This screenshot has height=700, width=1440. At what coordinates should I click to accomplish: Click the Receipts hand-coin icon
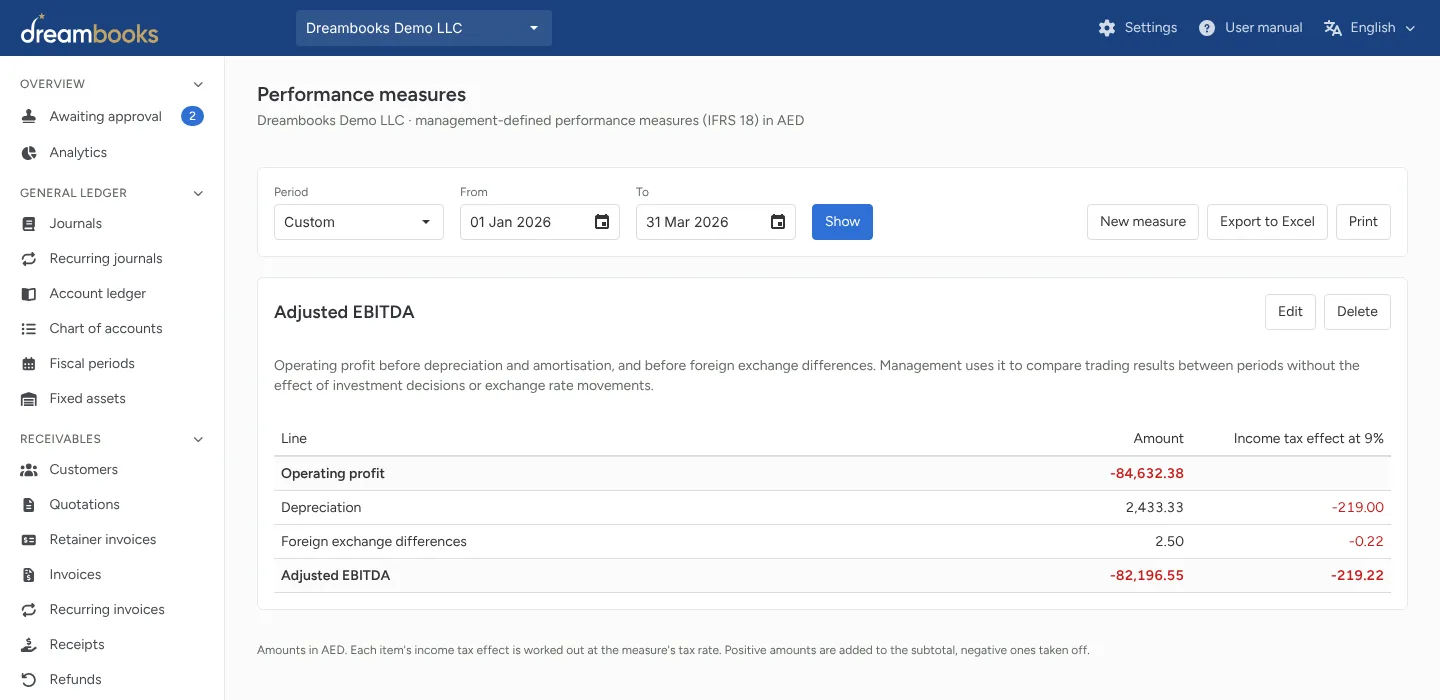[x=29, y=644]
